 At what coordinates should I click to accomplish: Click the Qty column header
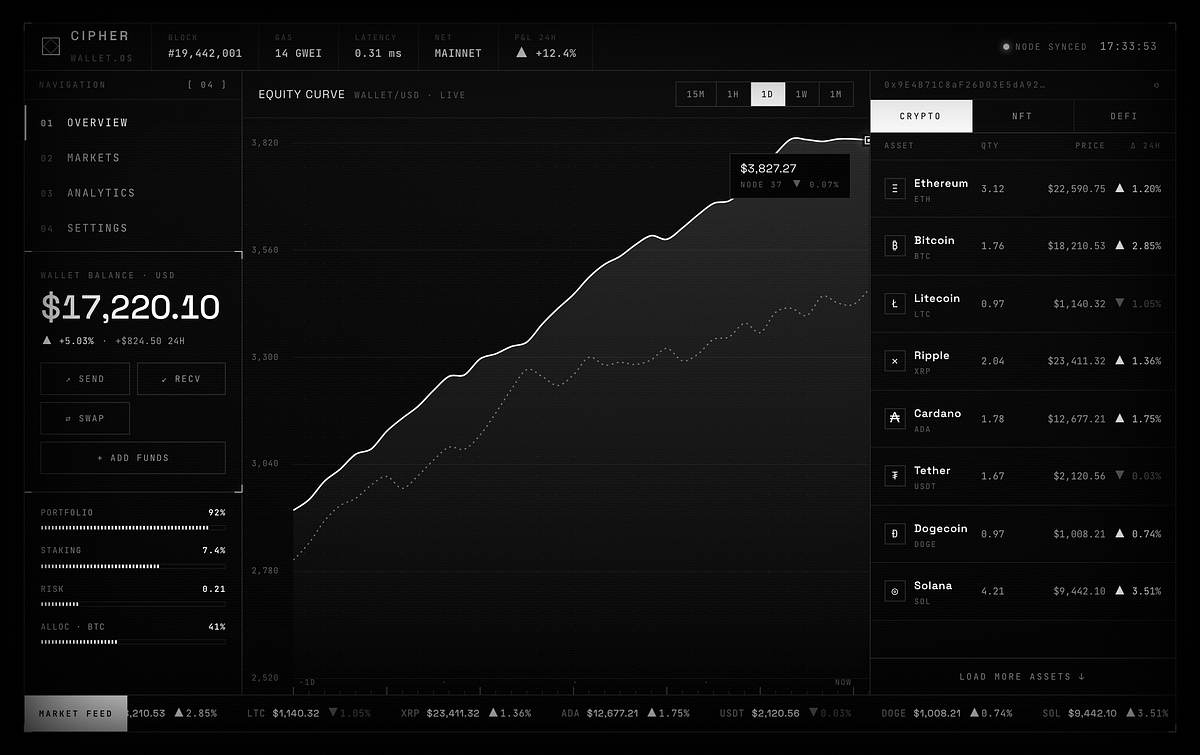[x=990, y=146]
